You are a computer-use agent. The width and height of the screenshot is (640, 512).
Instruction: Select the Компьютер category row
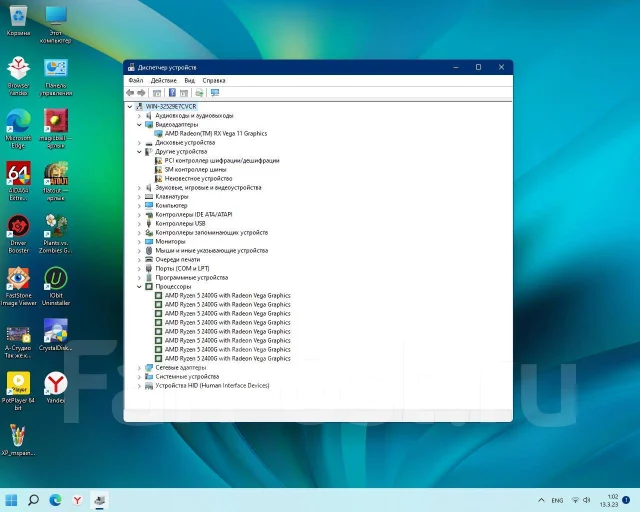pyautogui.click(x=171, y=205)
